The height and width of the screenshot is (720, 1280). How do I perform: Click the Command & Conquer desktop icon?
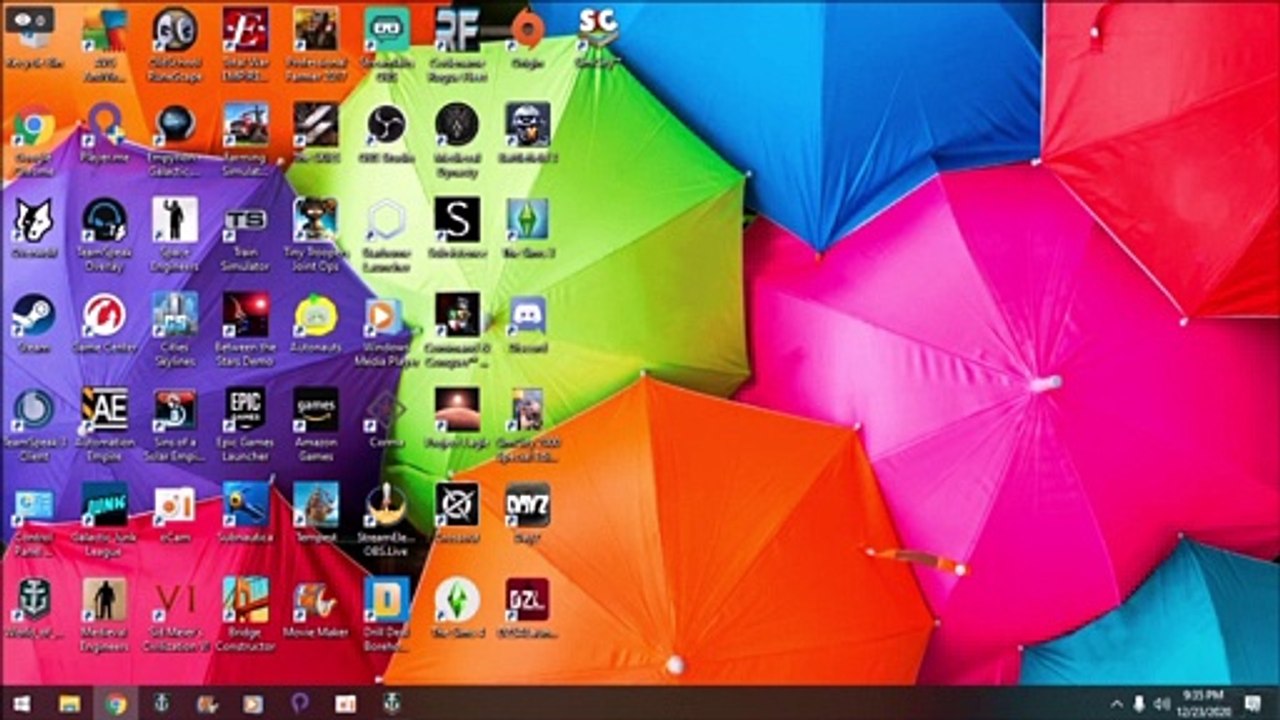pos(457,330)
